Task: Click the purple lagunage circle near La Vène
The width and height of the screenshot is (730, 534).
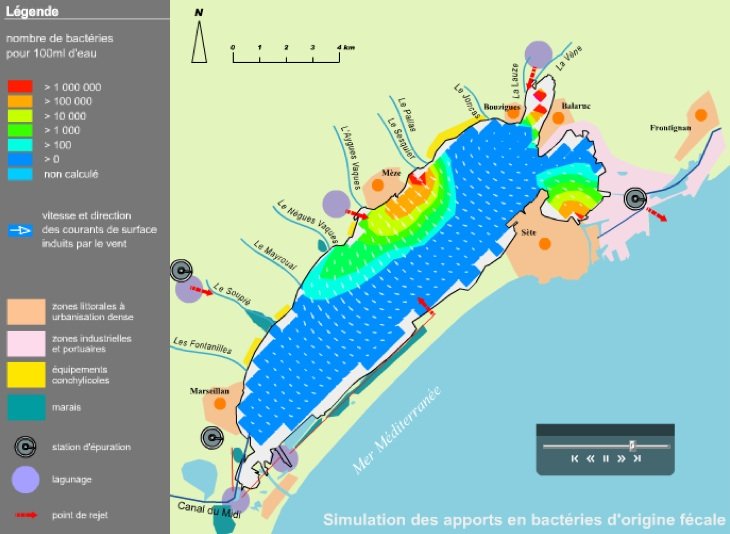Action: 538,53
